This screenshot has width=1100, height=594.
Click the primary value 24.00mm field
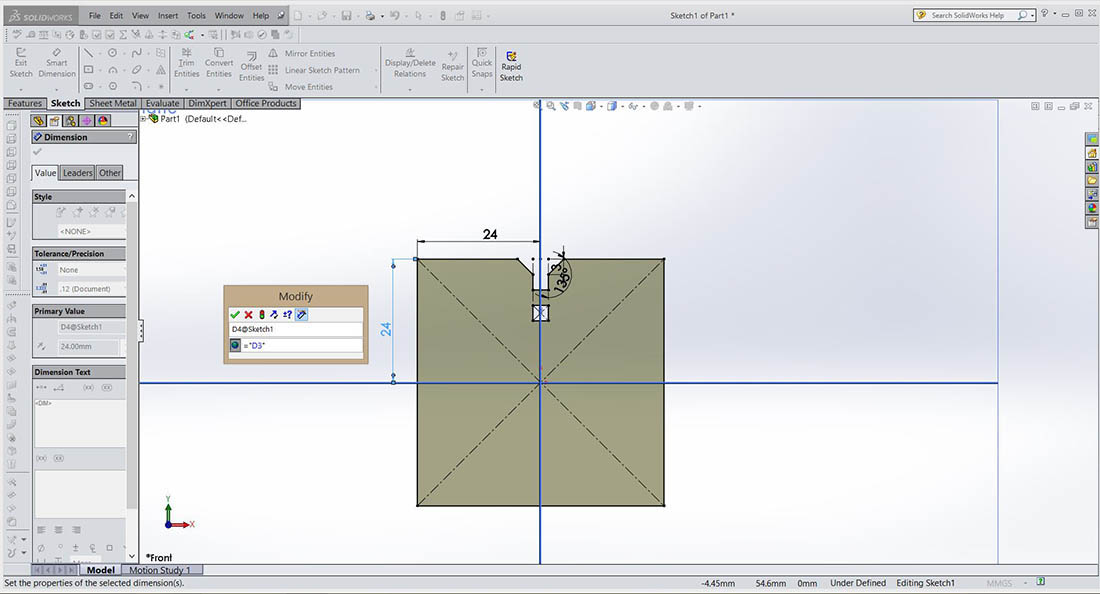click(88, 346)
